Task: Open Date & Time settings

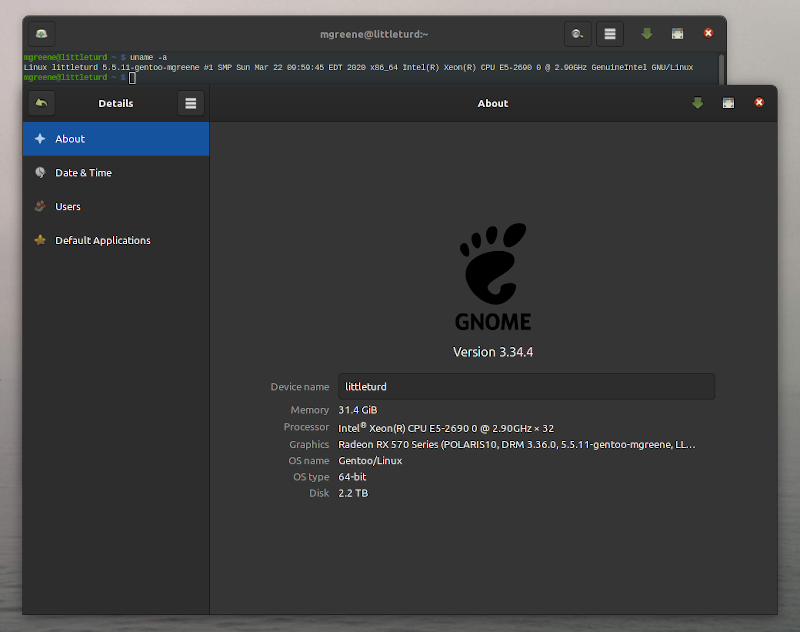Action: coord(116,172)
